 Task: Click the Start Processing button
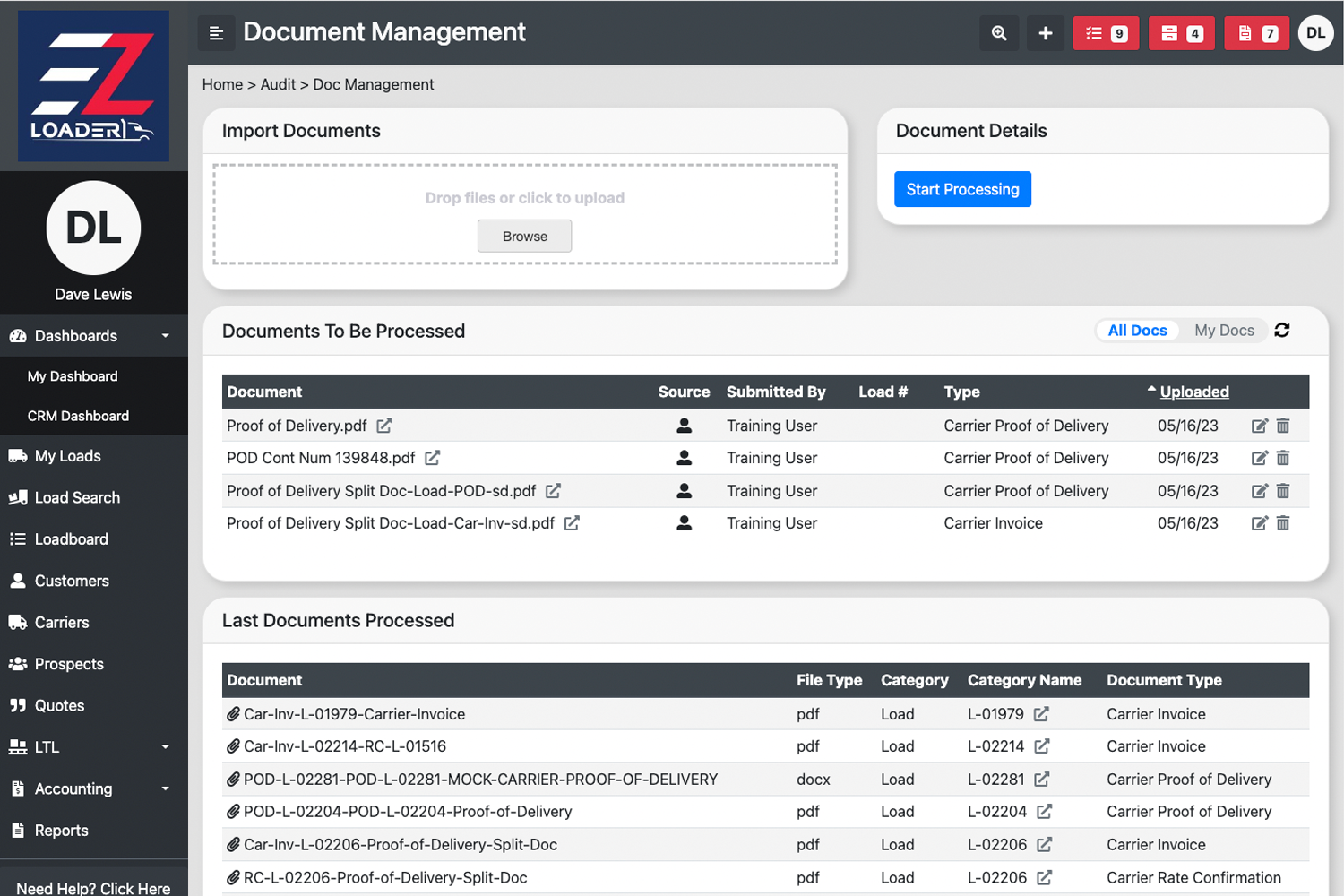coord(962,189)
